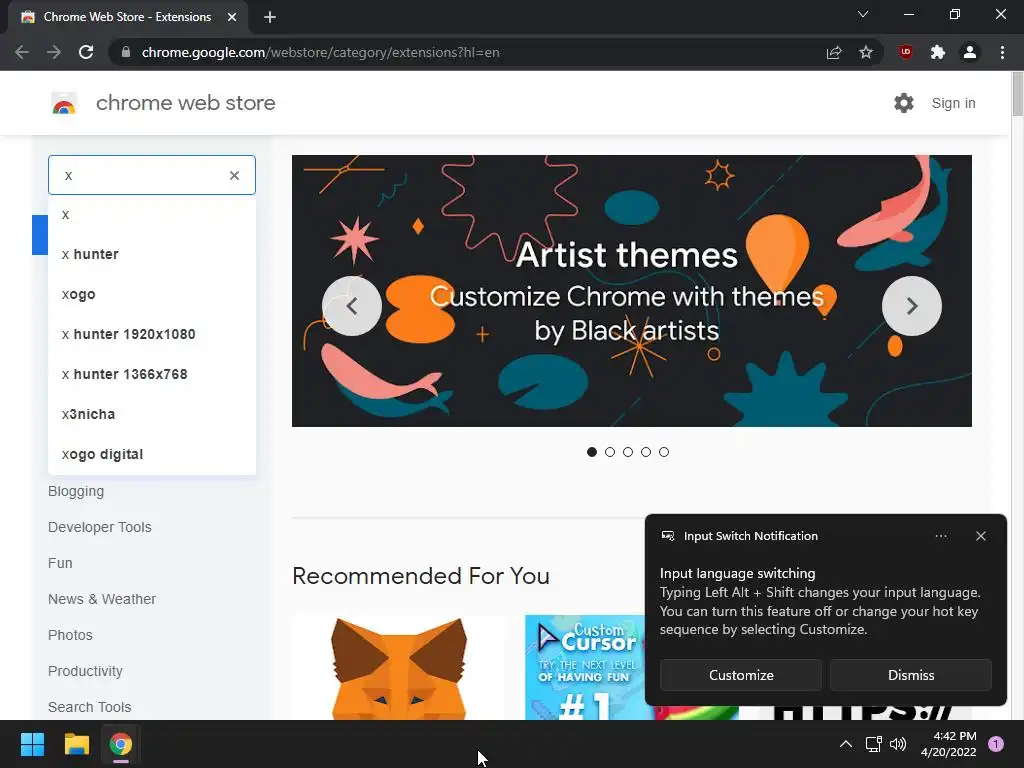Close the Input Switch Notification
The width and height of the screenshot is (1024, 768).
[980, 536]
